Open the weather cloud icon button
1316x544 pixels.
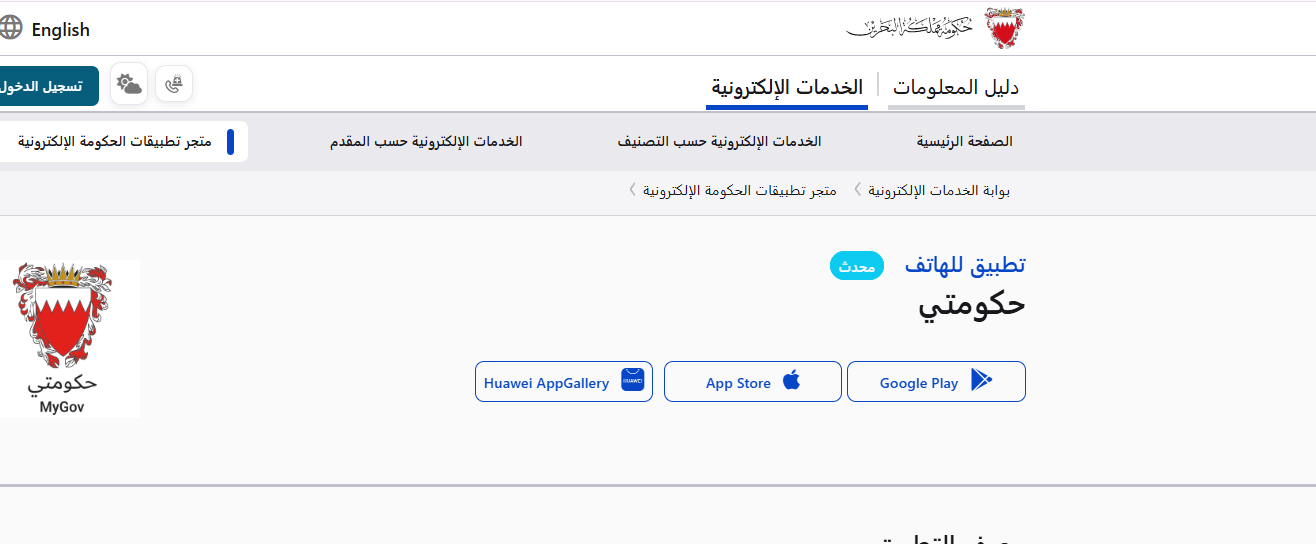point(129,84)
